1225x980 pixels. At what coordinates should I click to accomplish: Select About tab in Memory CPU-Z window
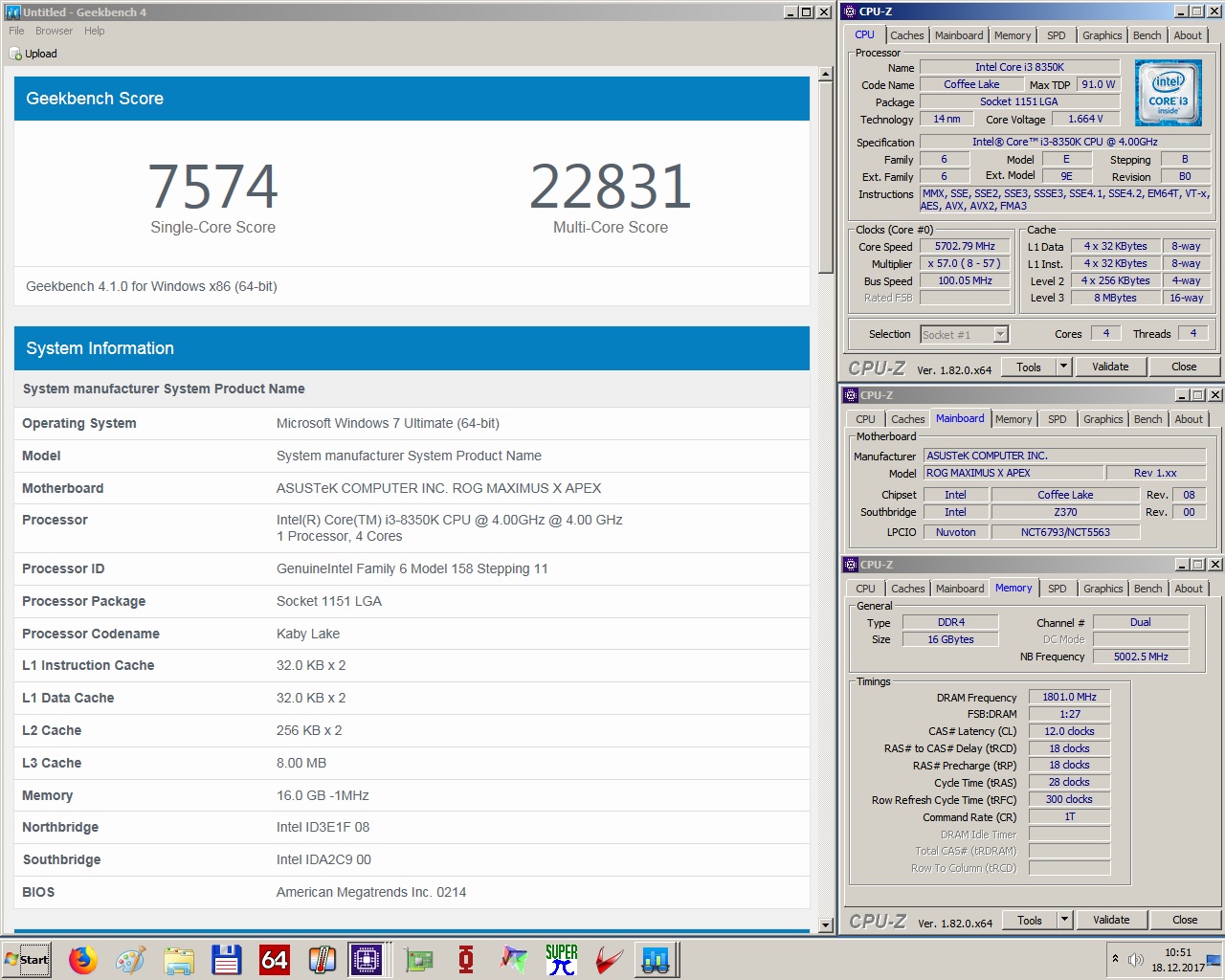[1189, 589]
